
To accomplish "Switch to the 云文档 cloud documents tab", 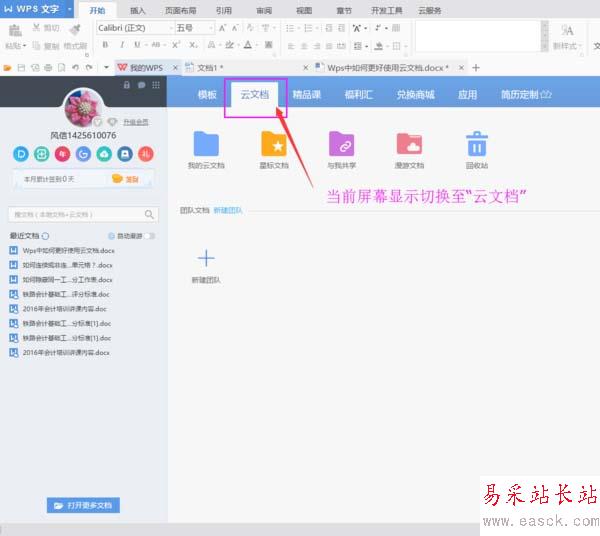I will coord(254,94).
